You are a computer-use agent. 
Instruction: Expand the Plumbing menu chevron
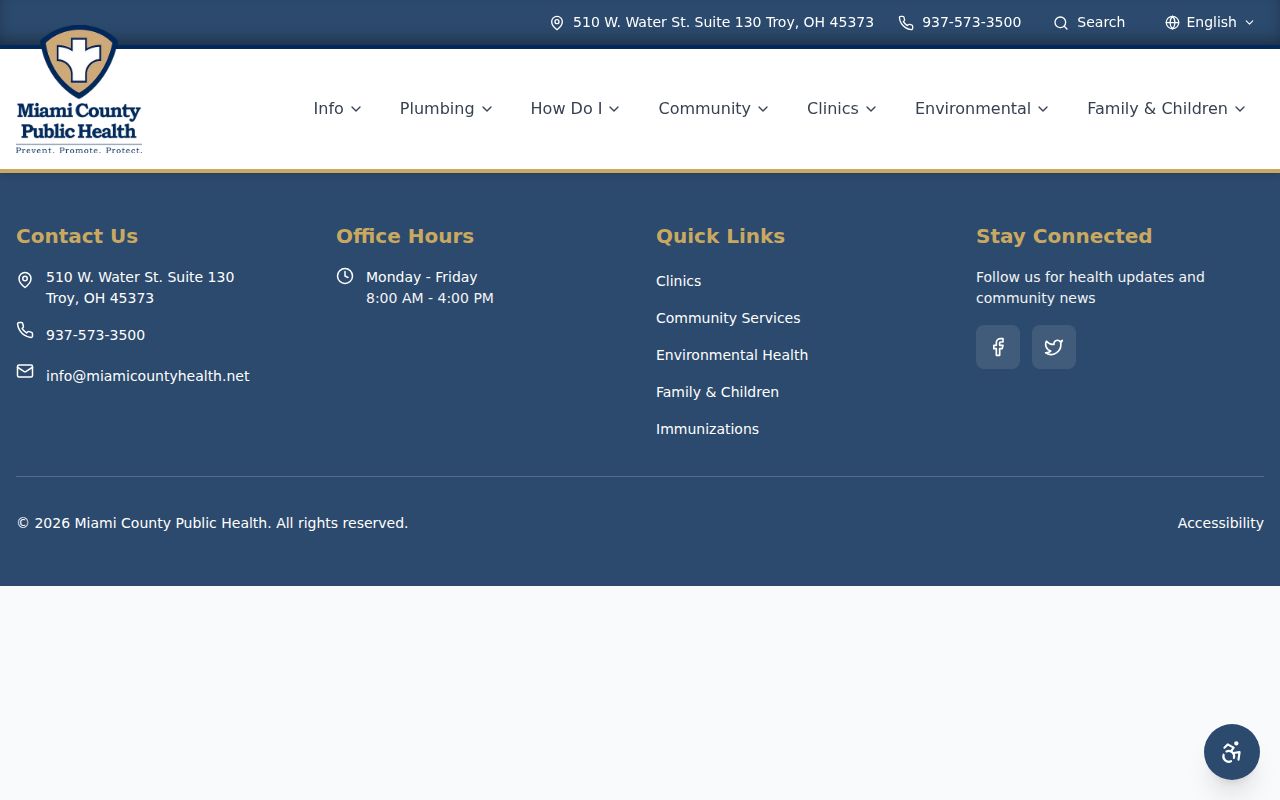tap(487, 109)
